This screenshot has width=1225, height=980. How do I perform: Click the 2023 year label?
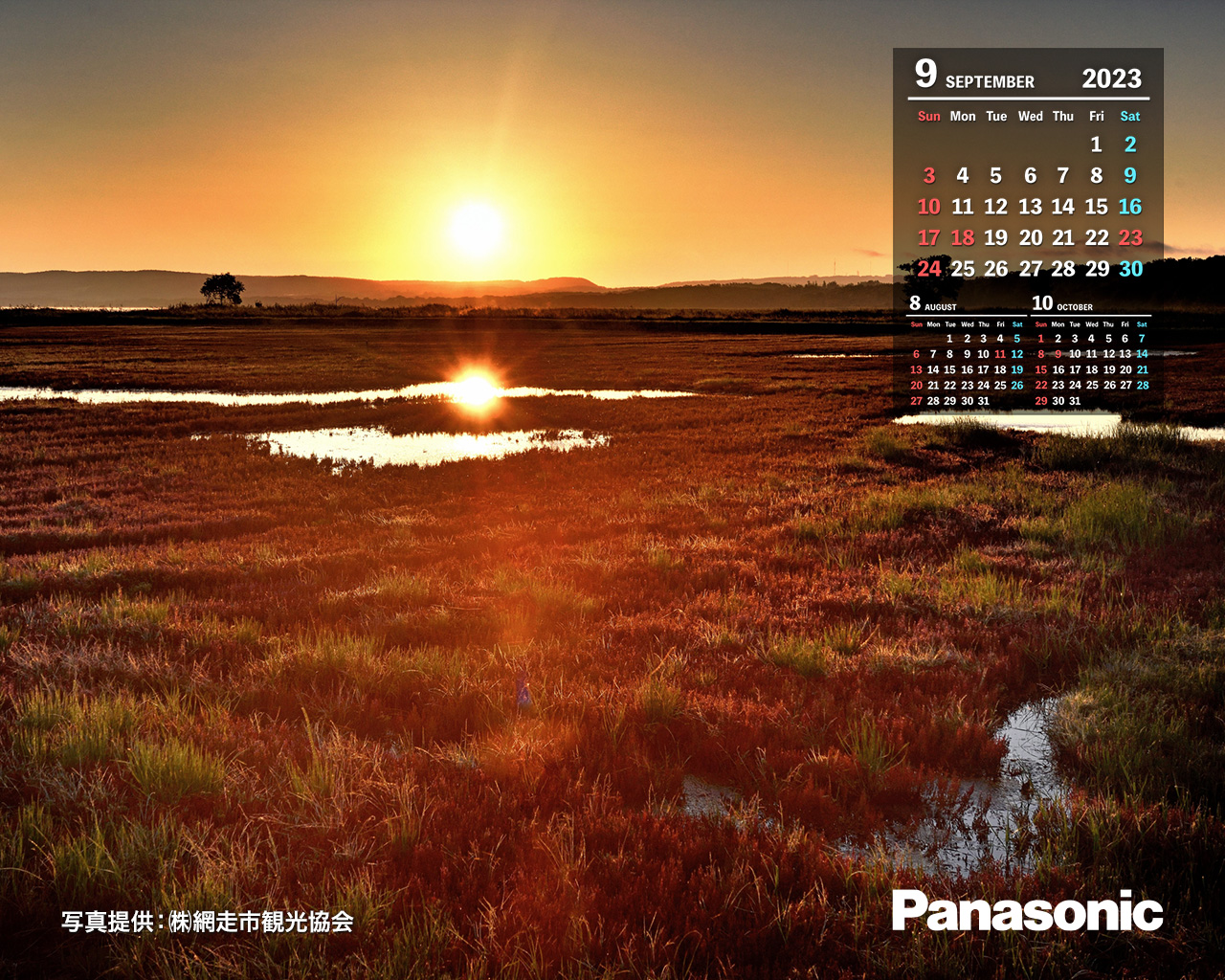1111,78
